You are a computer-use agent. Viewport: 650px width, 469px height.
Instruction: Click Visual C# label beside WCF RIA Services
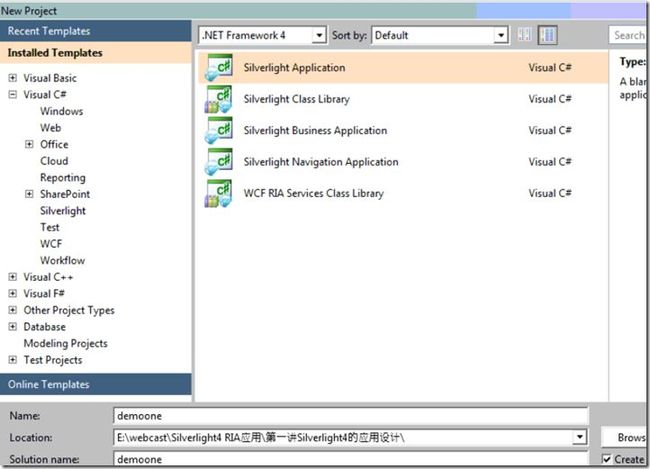pos(550,193)
